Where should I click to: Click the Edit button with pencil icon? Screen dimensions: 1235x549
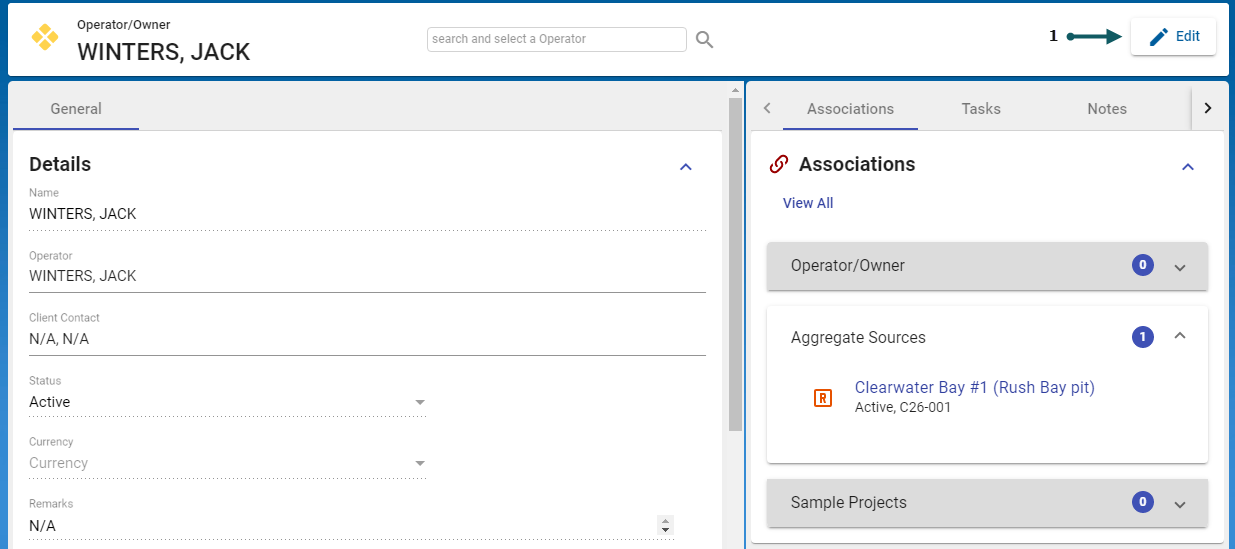pyautogui.click(x=1173, y=37)
